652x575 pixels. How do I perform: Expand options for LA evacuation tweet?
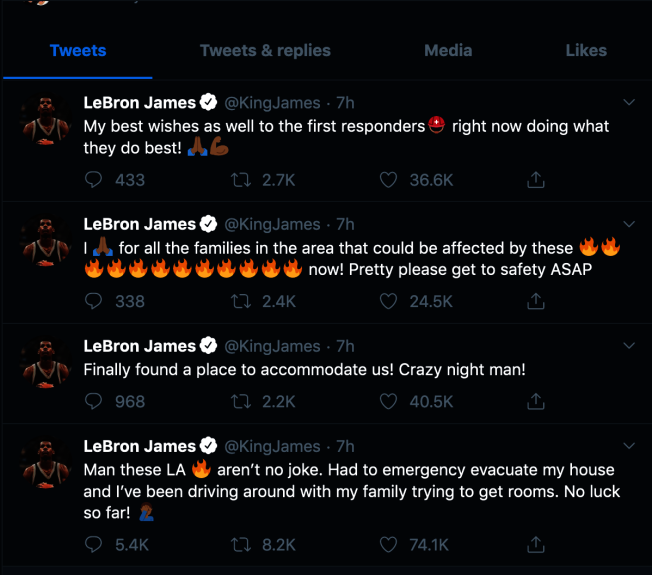click(629, 446)
